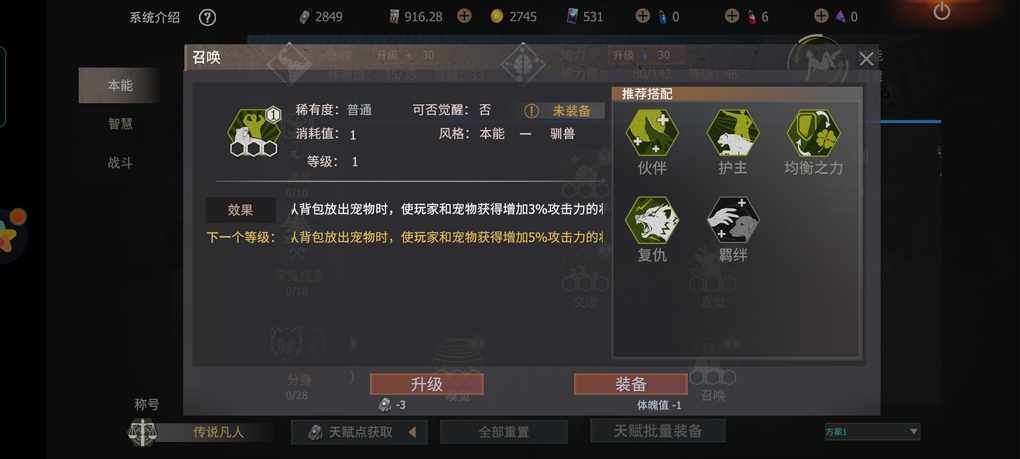Open the 方案1 scheme dropdown
This screenshot has width=1020, height=459.
pos(872,431)
